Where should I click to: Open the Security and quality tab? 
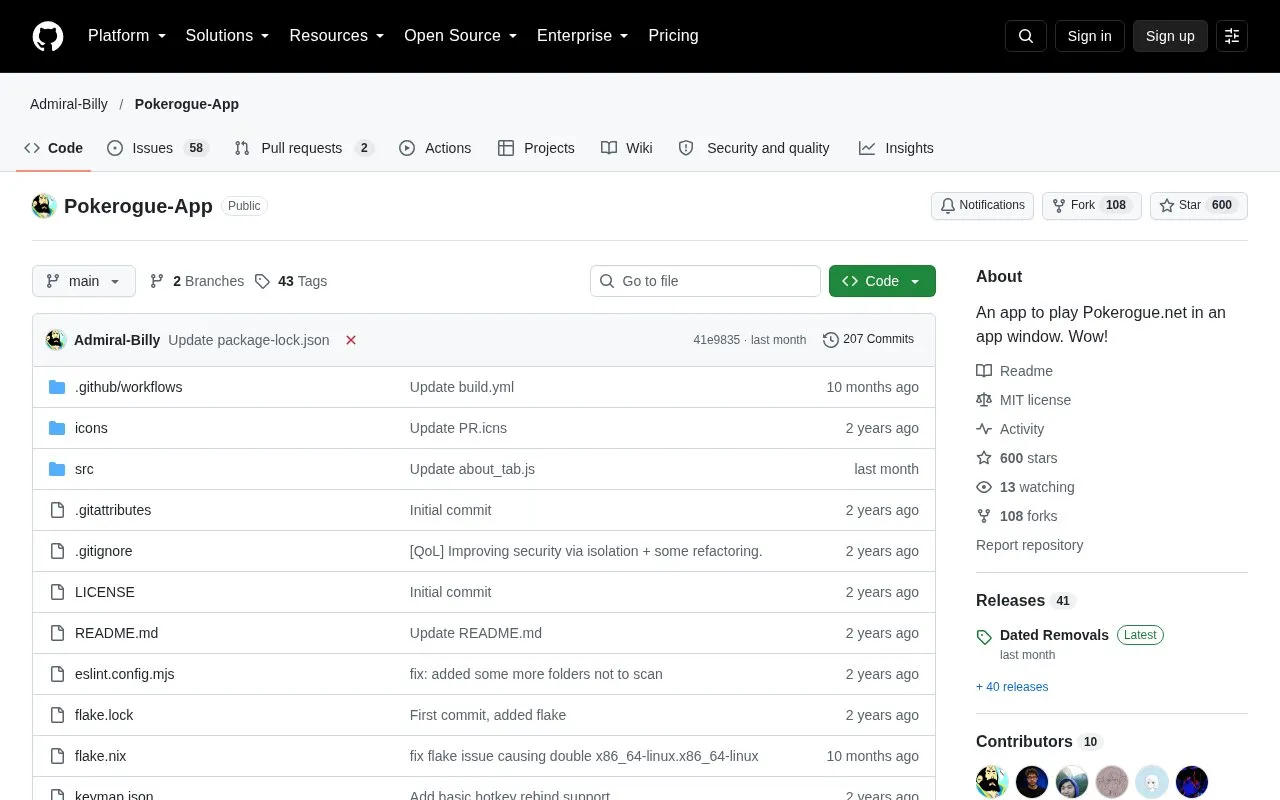(754, 148)
